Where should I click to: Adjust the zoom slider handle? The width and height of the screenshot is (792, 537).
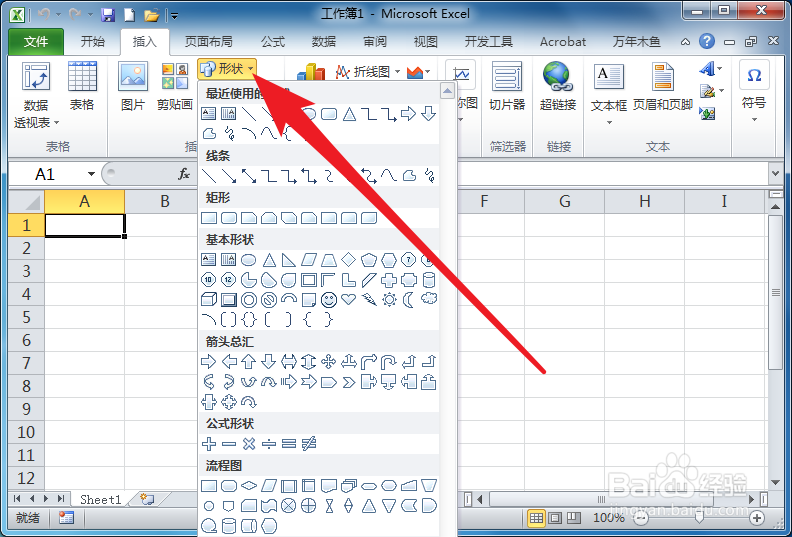(x=699, y=518)
